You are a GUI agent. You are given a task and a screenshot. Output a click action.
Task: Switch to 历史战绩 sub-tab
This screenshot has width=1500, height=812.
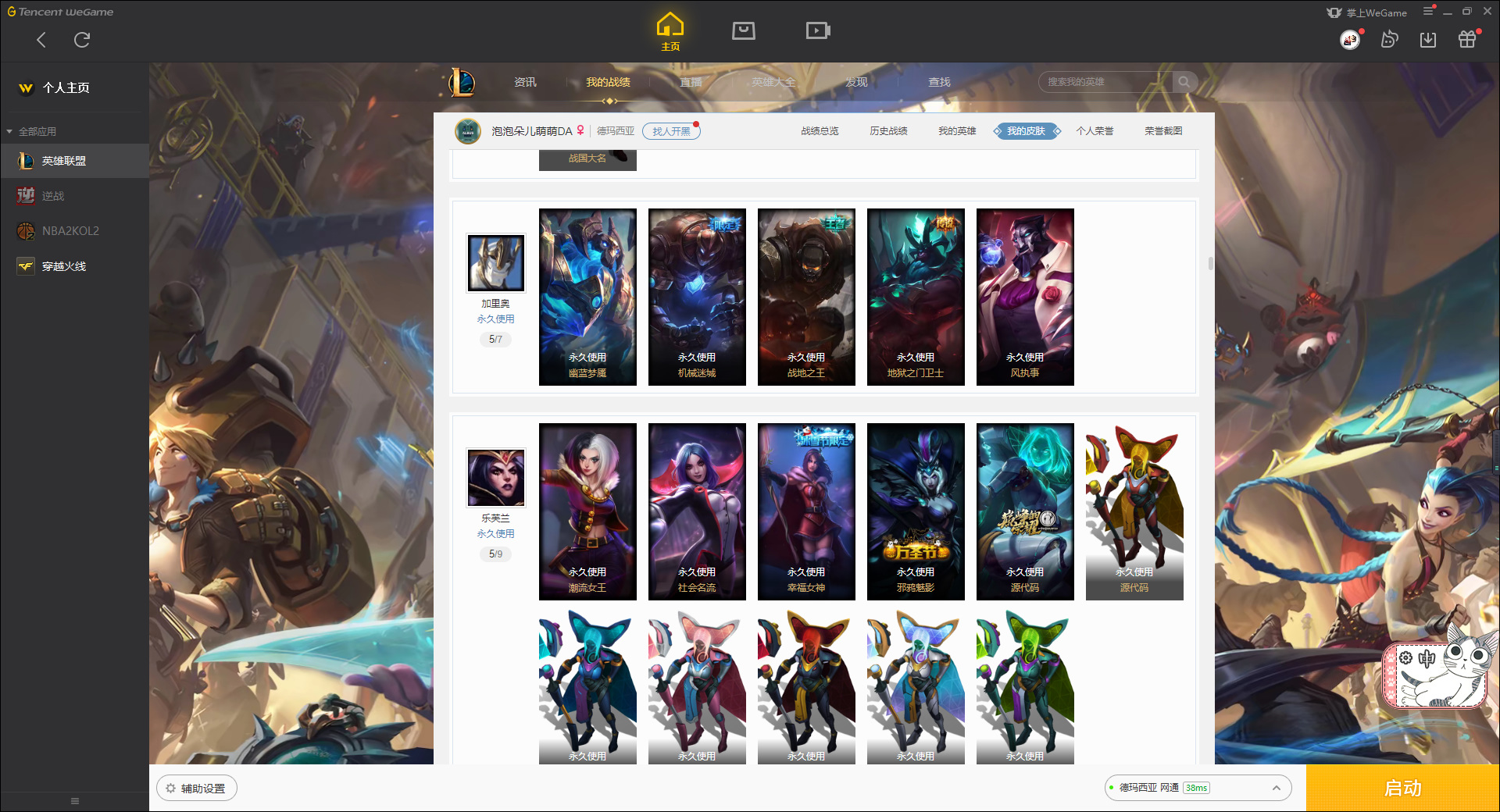click(x=888, y=131)
